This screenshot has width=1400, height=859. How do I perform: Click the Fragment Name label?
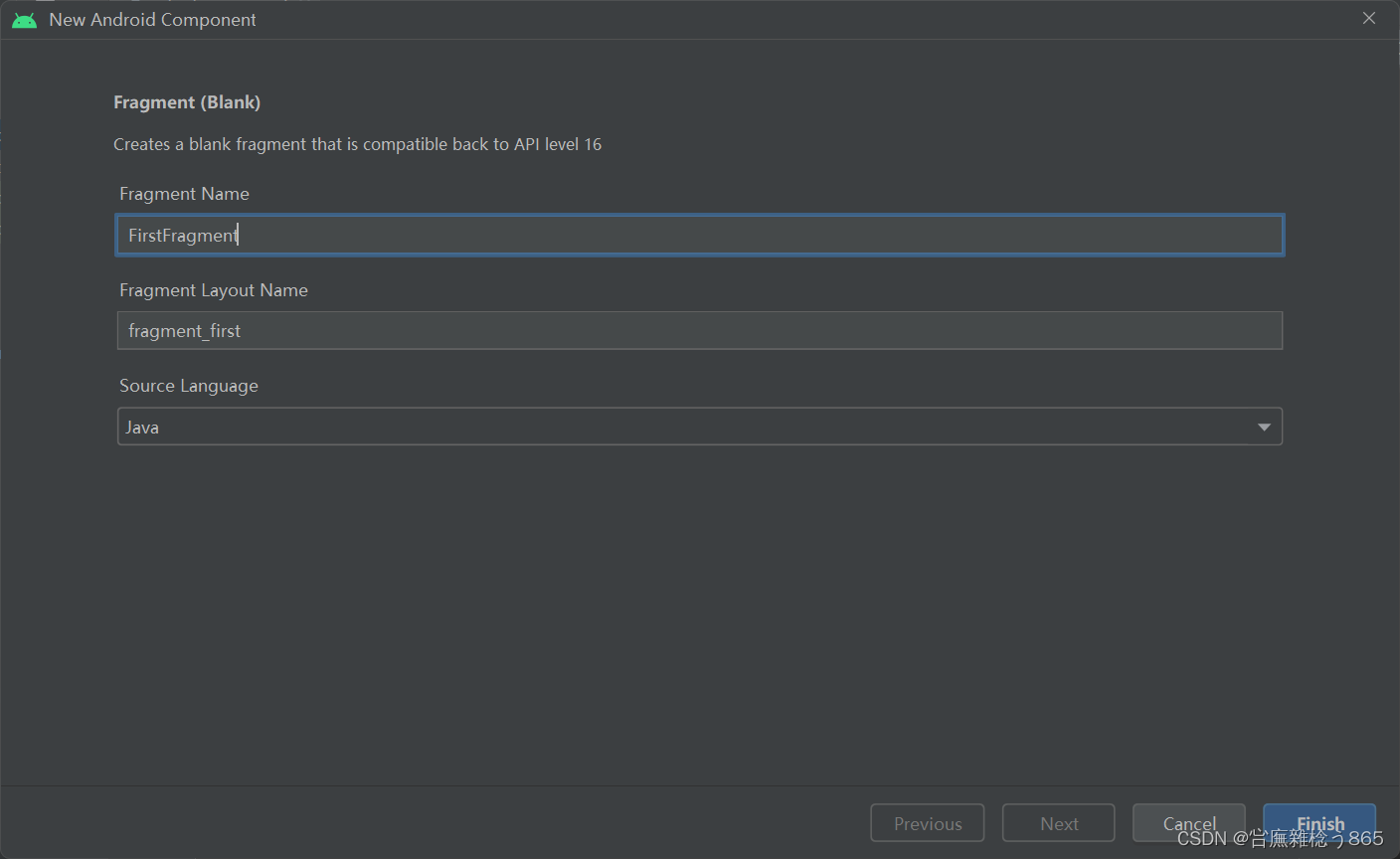point(184,193)
